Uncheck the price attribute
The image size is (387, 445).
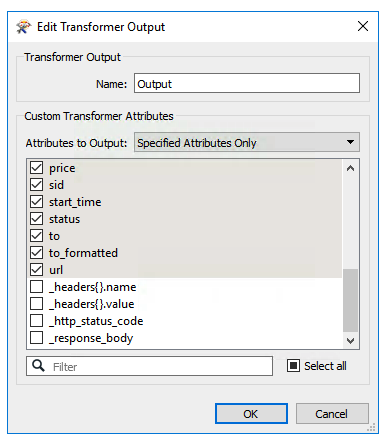click(x=36, y=168)
